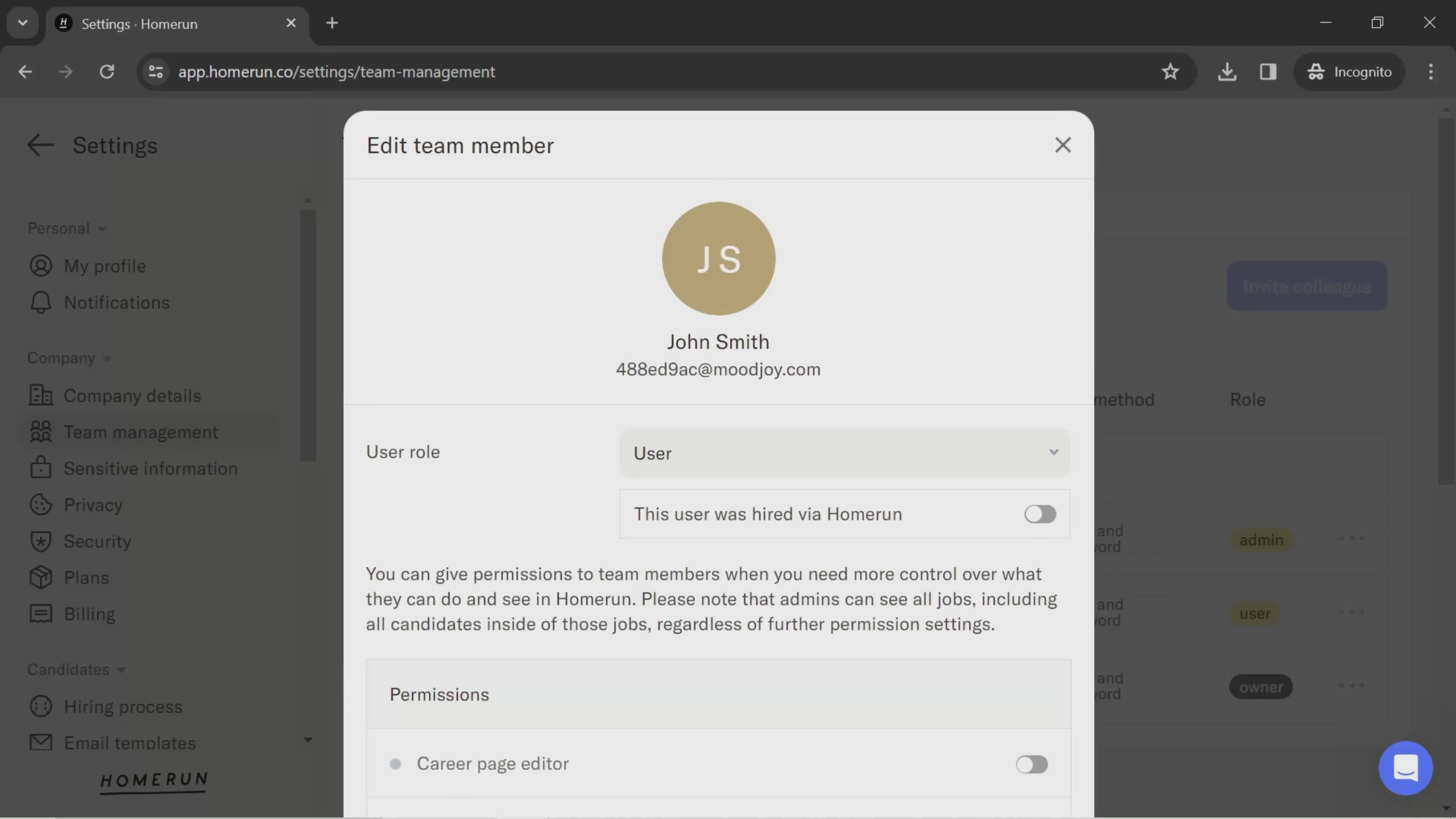Open Chrome three-dot menu

click(1431, 72)
